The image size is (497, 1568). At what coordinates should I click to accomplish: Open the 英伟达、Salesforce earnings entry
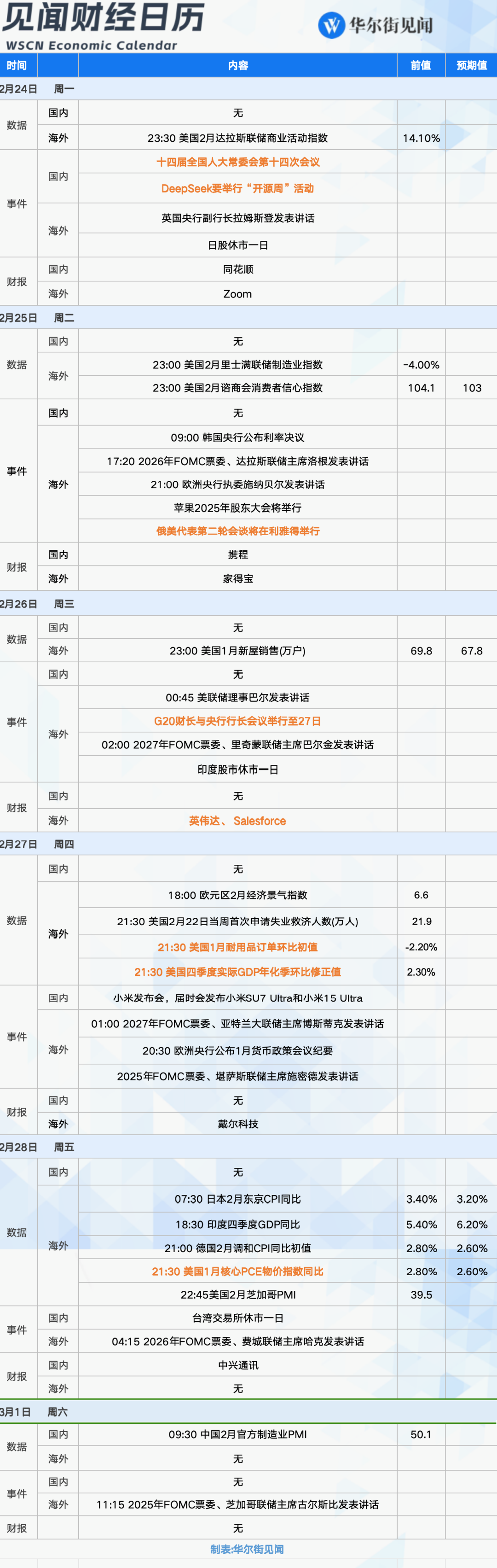237,821
